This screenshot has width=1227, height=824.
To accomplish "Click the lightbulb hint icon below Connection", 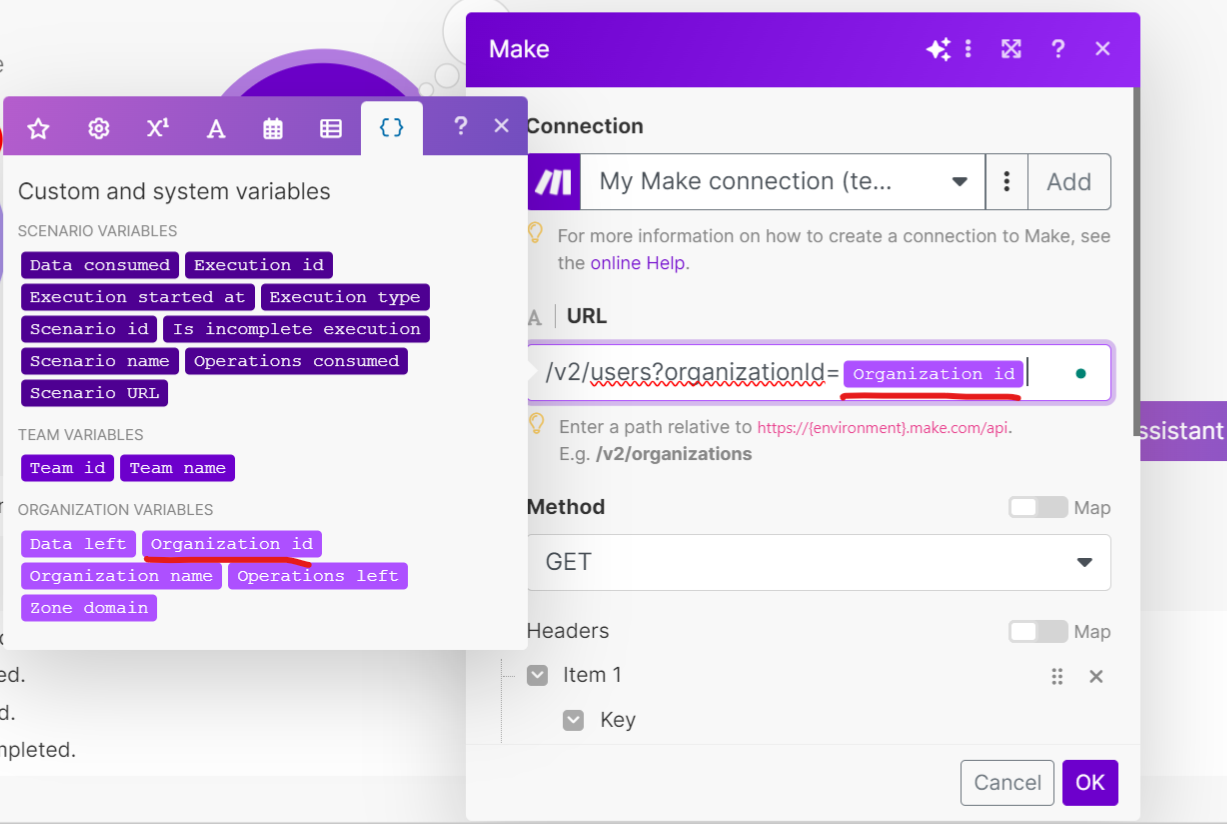I will point(536,233).
